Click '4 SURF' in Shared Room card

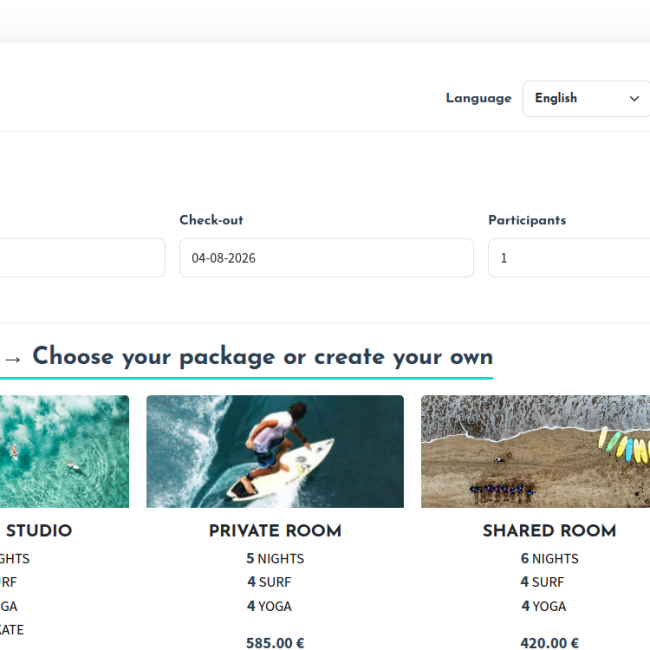point(543,582)
